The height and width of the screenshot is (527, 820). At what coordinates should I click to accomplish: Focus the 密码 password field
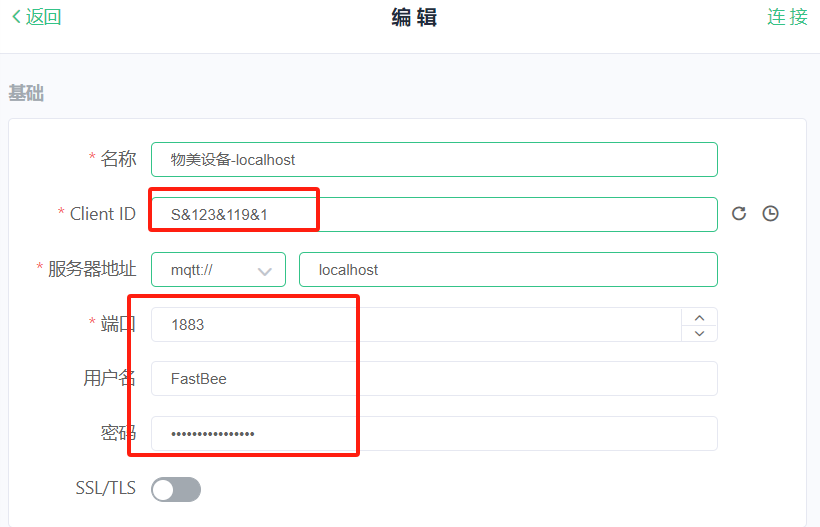pyautogui.click(x=434, y=434)
